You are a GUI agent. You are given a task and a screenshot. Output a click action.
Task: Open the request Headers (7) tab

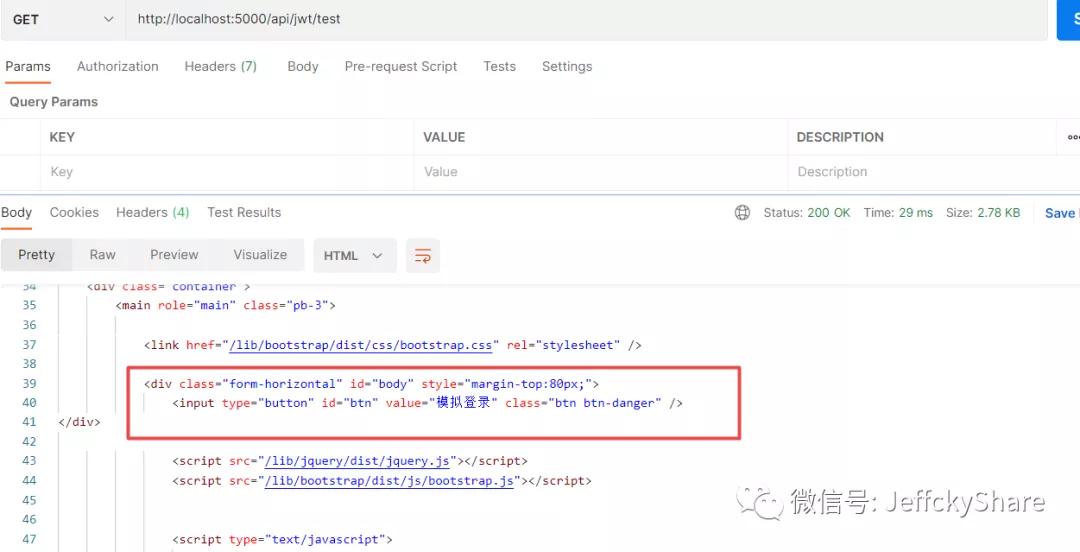[220, 66]
